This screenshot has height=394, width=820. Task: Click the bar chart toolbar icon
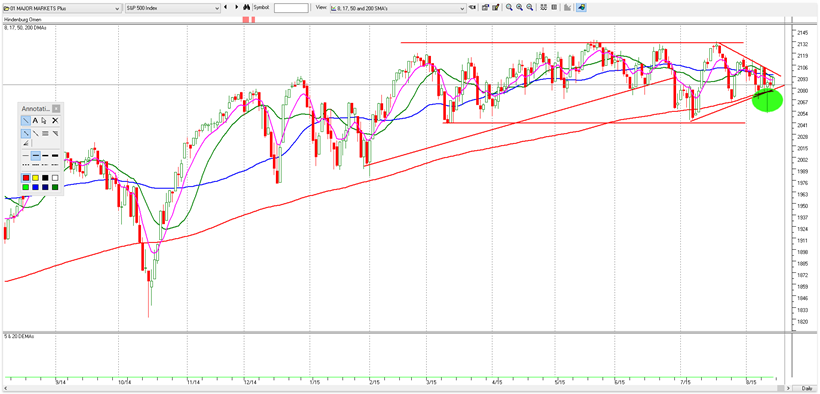click(x=567, y=7)
